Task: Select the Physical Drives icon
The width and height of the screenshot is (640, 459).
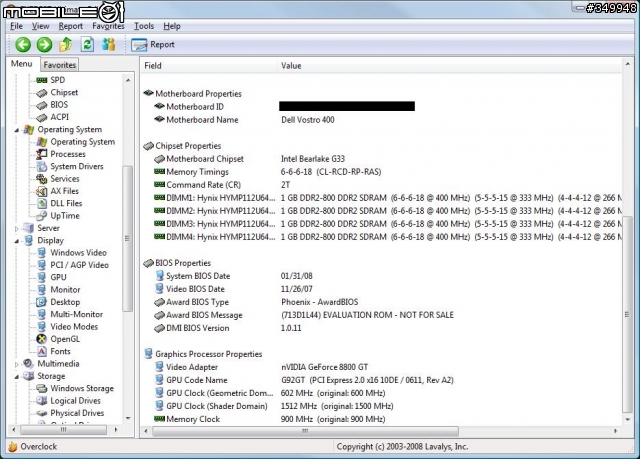Action: pyautogui.click(x=42, y=413)
